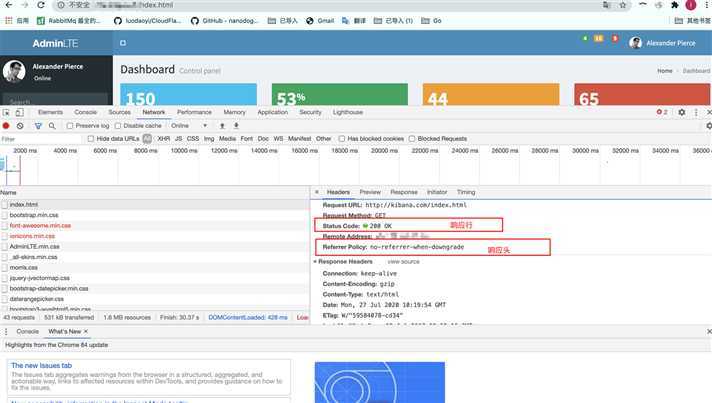Toggle the network filter funnel icon
The width and height of the screenshot is (712, 403).
pyautogui.click(x=38, y=126)
